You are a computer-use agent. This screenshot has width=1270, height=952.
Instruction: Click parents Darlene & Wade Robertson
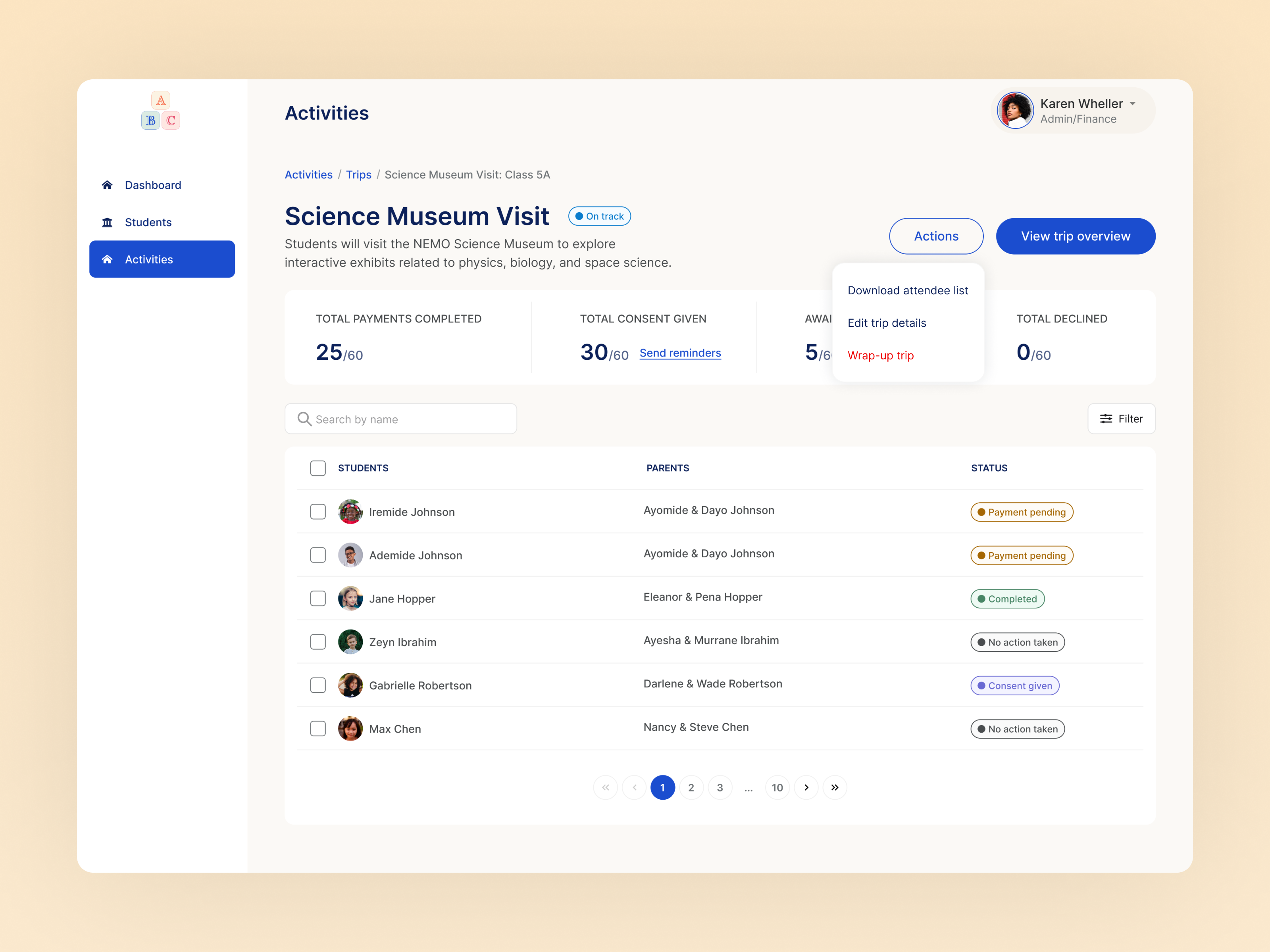click(712, 683)
